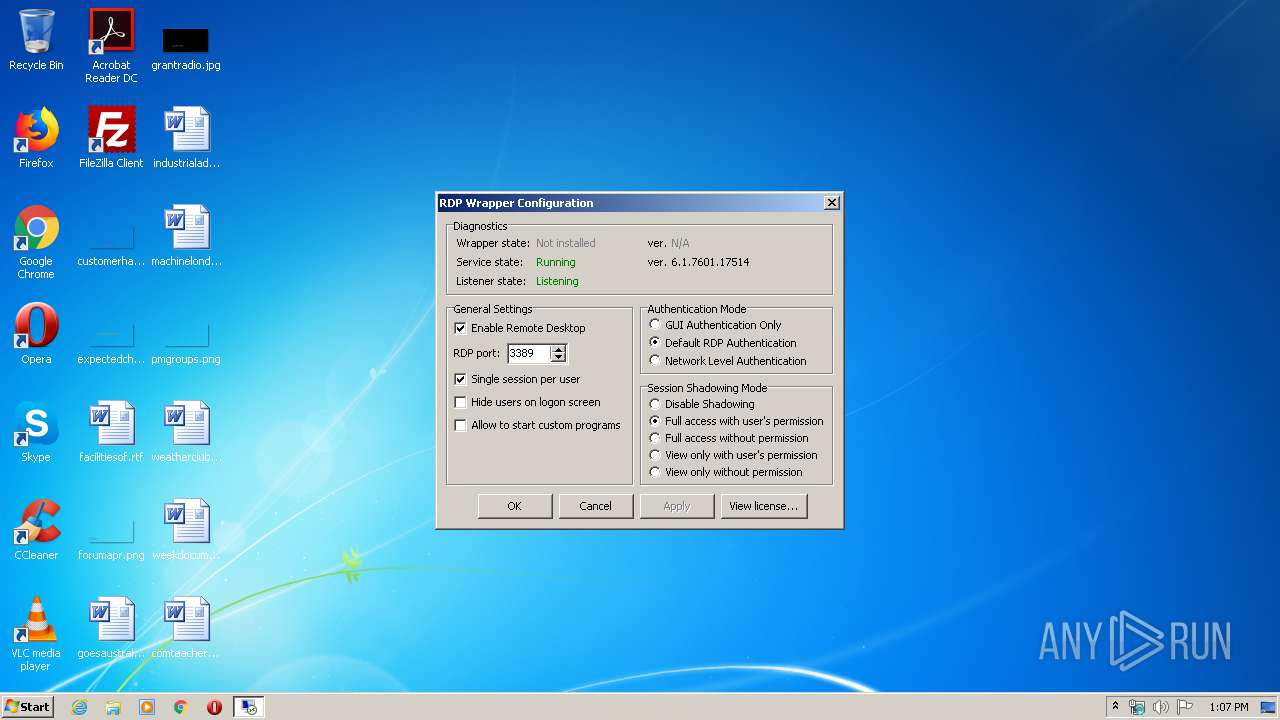
Task: Open Windows Explorer folder on taskbar
Action: click(x=113, y=707)
